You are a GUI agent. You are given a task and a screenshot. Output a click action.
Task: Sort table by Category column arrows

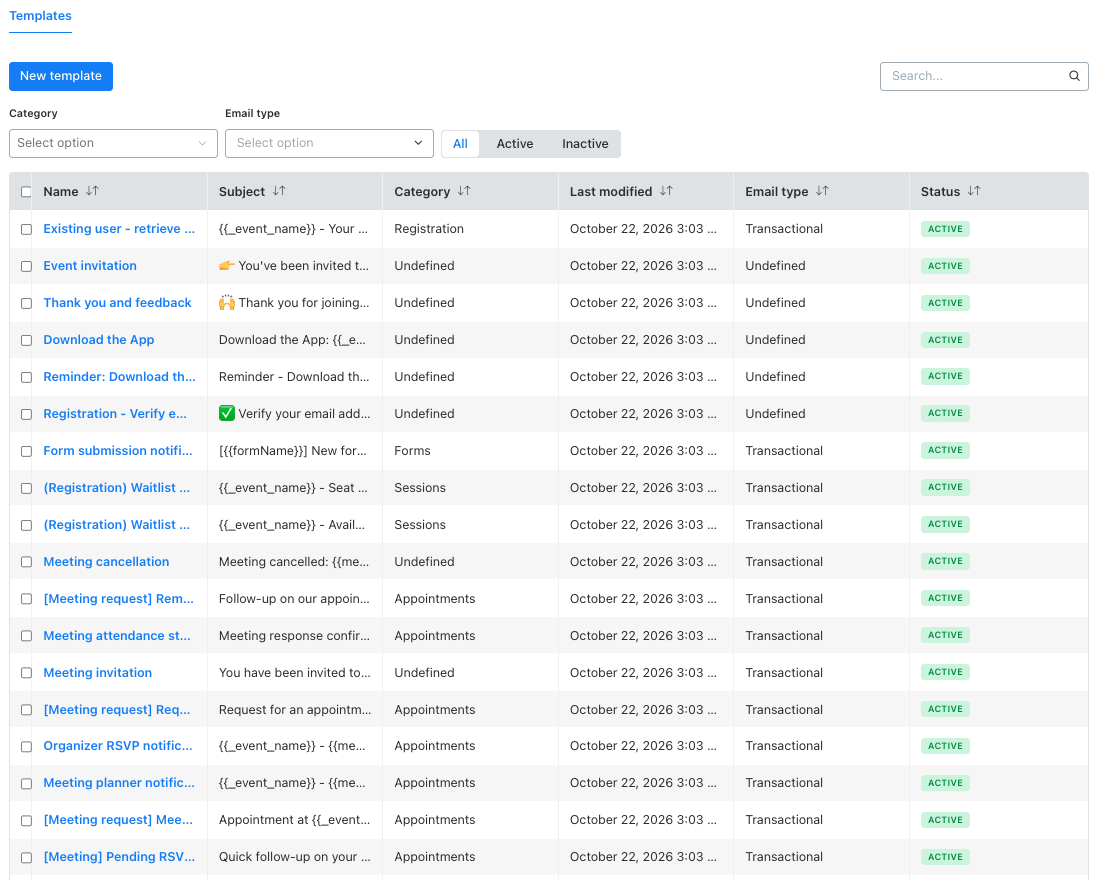tap(464, 191)
